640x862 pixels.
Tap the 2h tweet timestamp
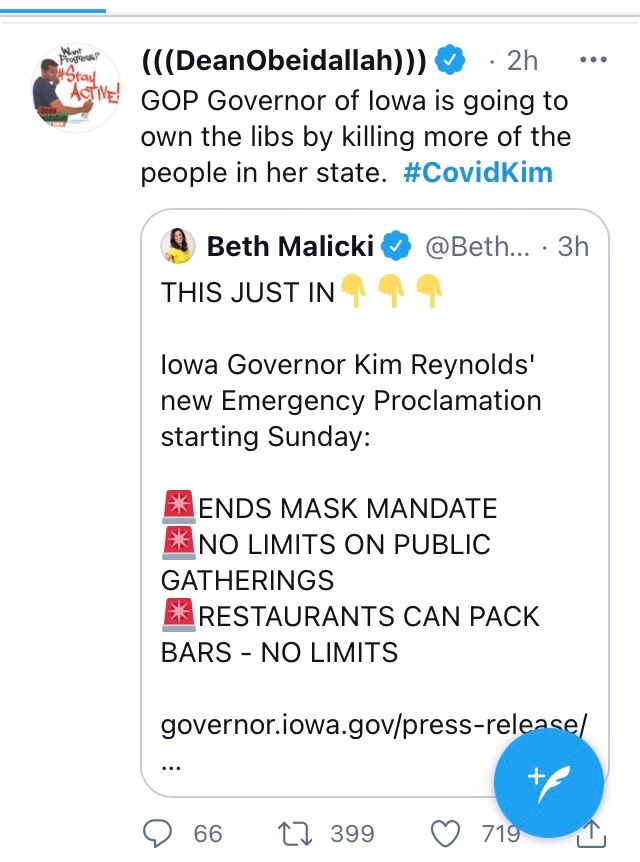[x=522, y=61]
